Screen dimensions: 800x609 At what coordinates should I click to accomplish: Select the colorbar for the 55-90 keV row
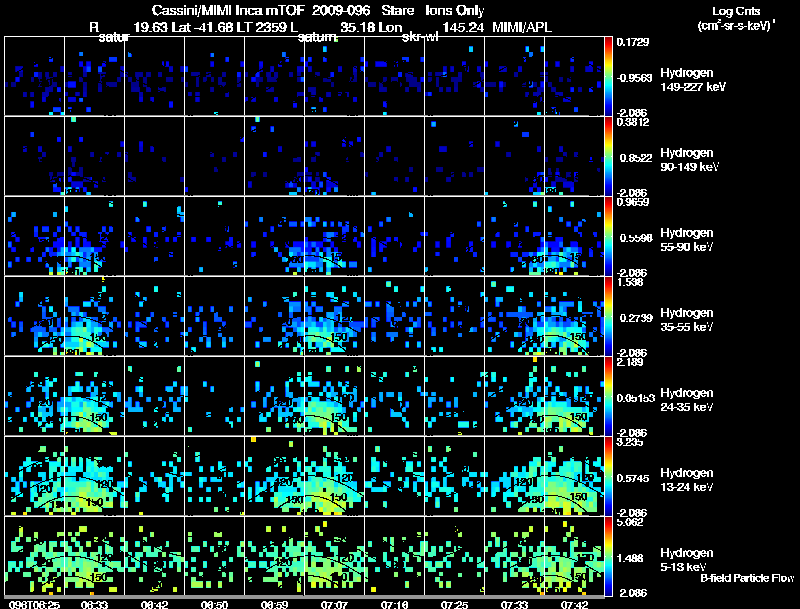tap(608, 237)
